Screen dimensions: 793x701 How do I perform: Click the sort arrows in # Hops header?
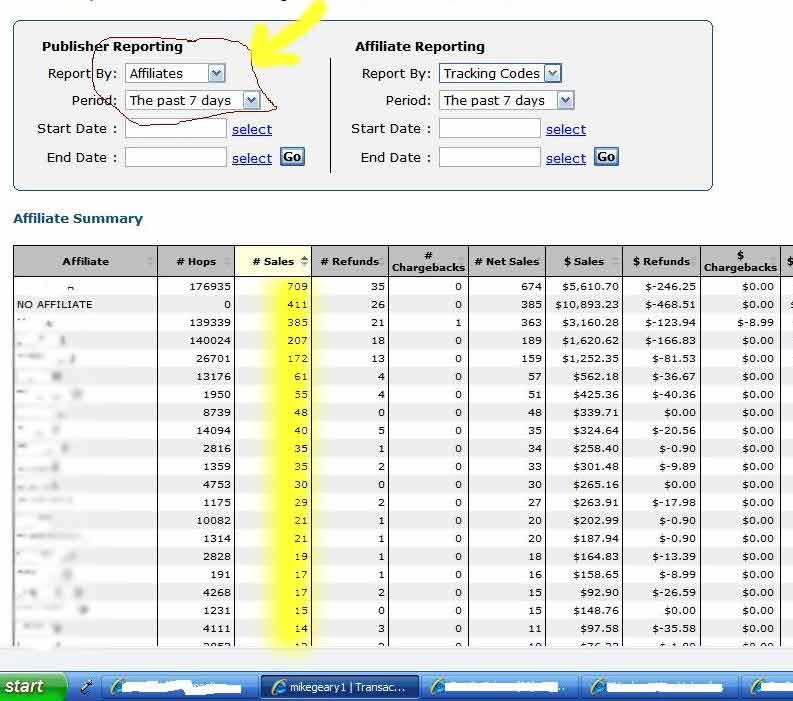coord(228,261)
